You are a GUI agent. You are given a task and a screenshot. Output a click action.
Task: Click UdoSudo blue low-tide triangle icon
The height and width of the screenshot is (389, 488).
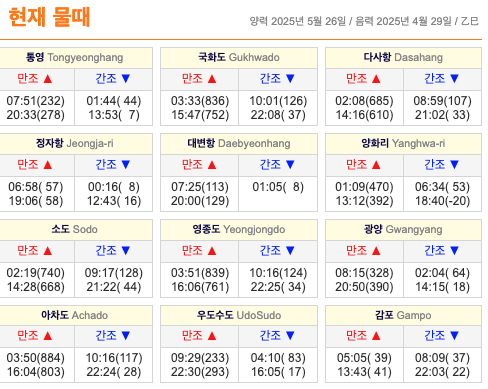point(290,336)
